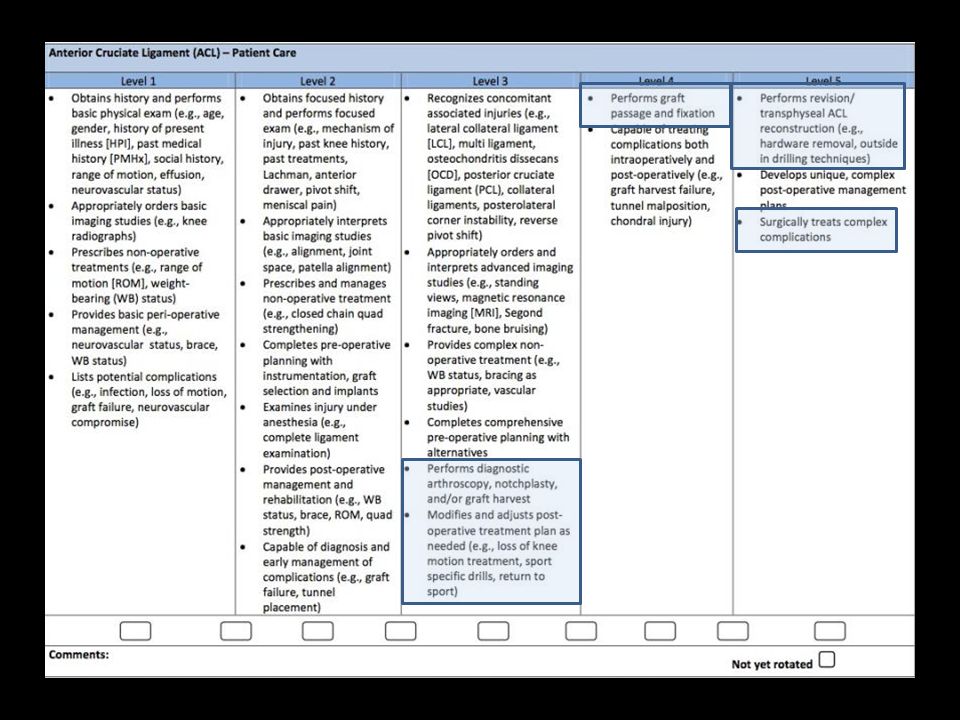The height and width of the screenshot is (720, 960).
Task: Click 'Provides post-operative management and rehabilitation' bullet
Action: pyautogui.click(x=328, y=500)
